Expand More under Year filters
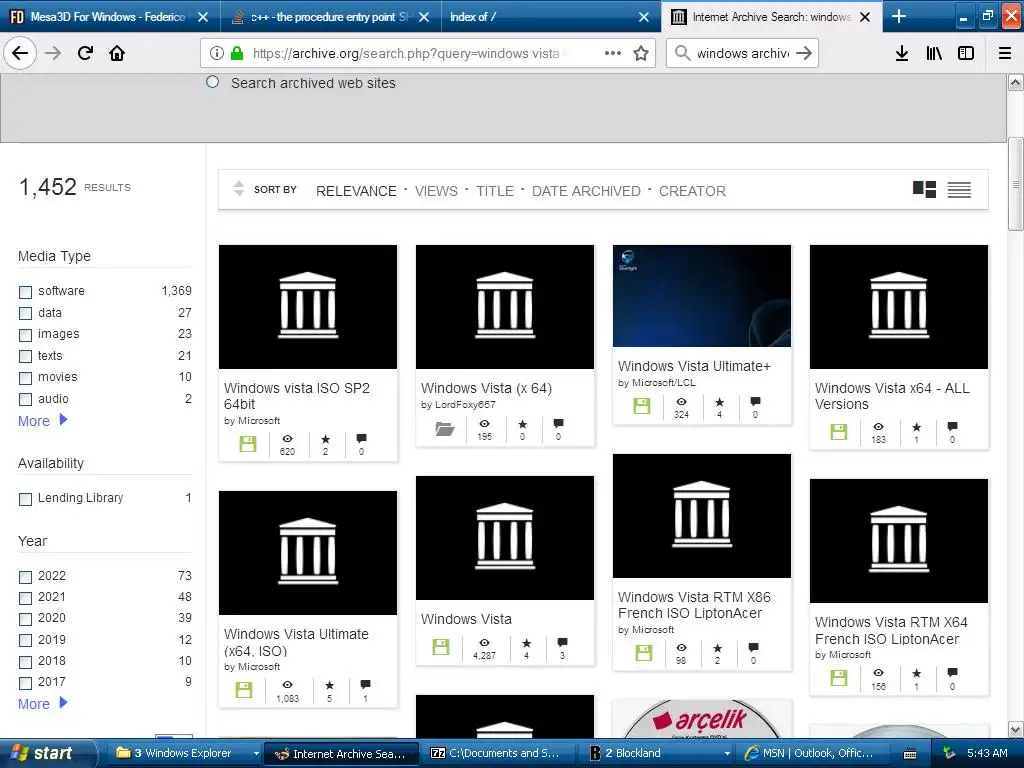 point(42,703)
